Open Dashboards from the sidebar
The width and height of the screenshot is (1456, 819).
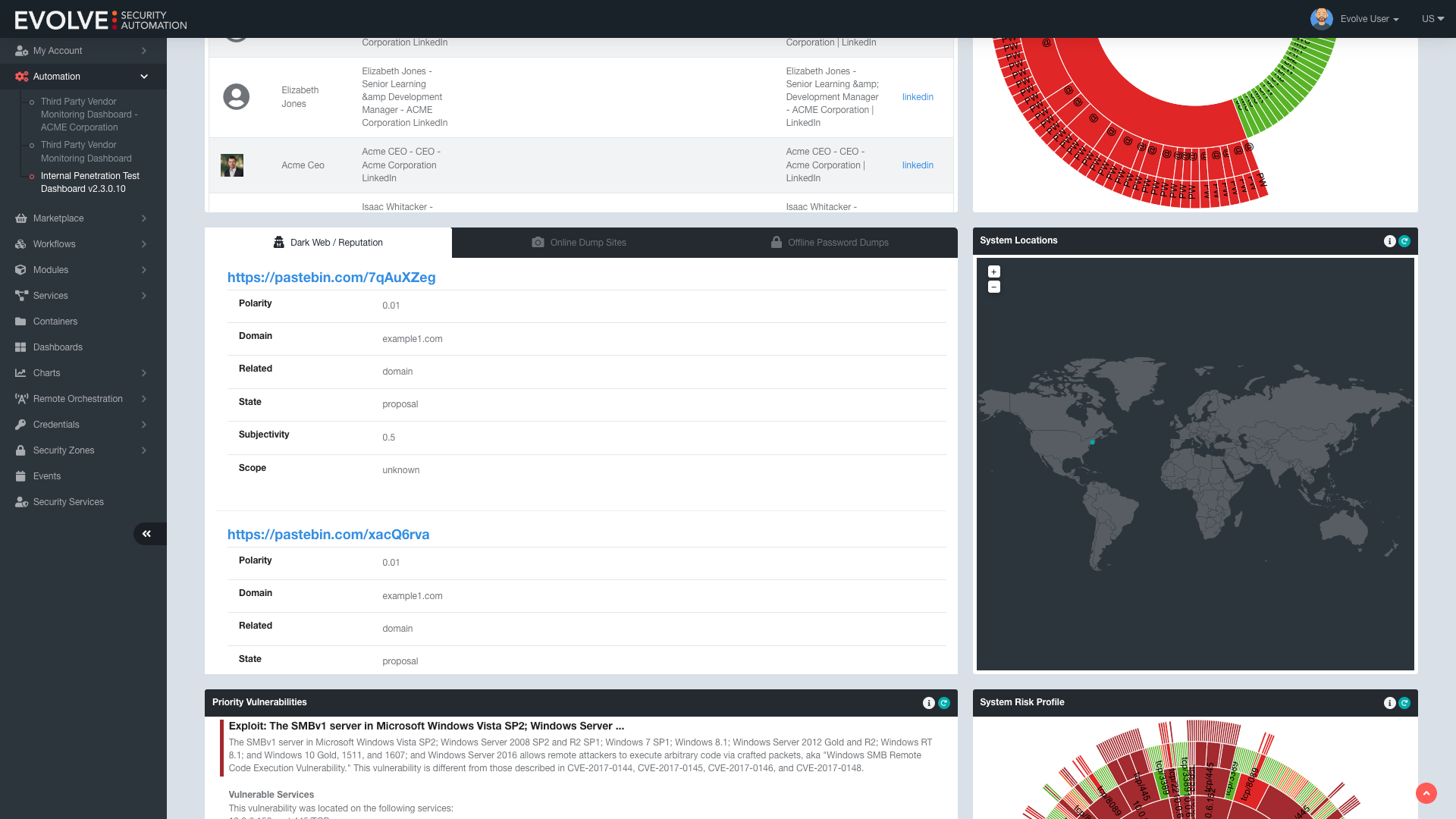coord(58,347)
